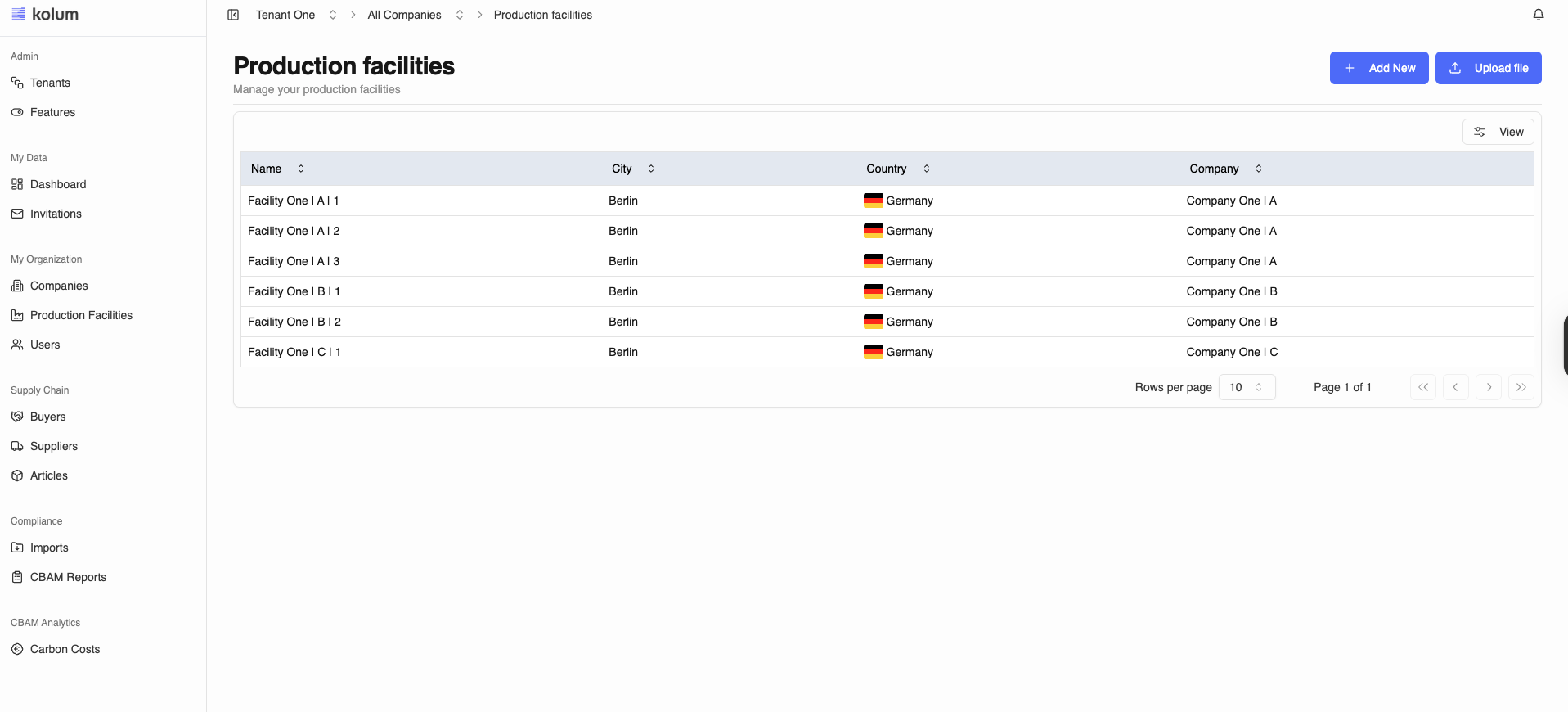1568x712 pixels.
Task: Open Carbon Costs from sidebar
Action: click(65, 649)
